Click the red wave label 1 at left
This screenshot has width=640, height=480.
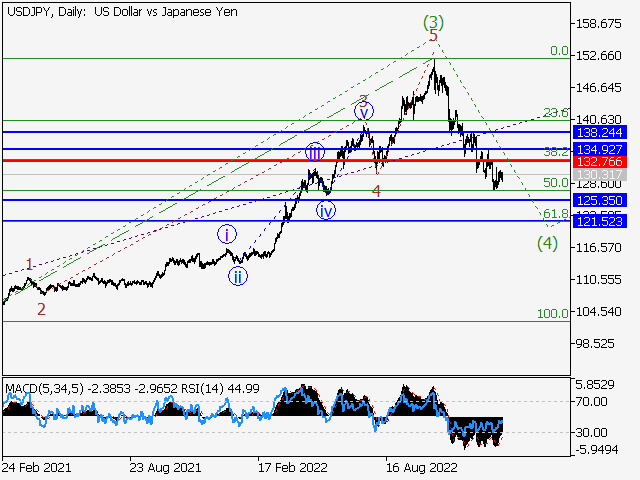29,264
